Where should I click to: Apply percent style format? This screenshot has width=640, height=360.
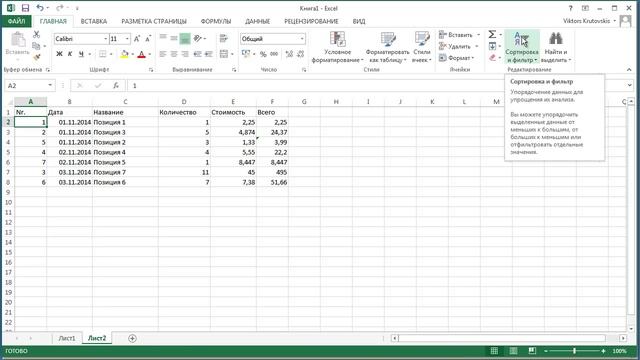click(263, 54)
